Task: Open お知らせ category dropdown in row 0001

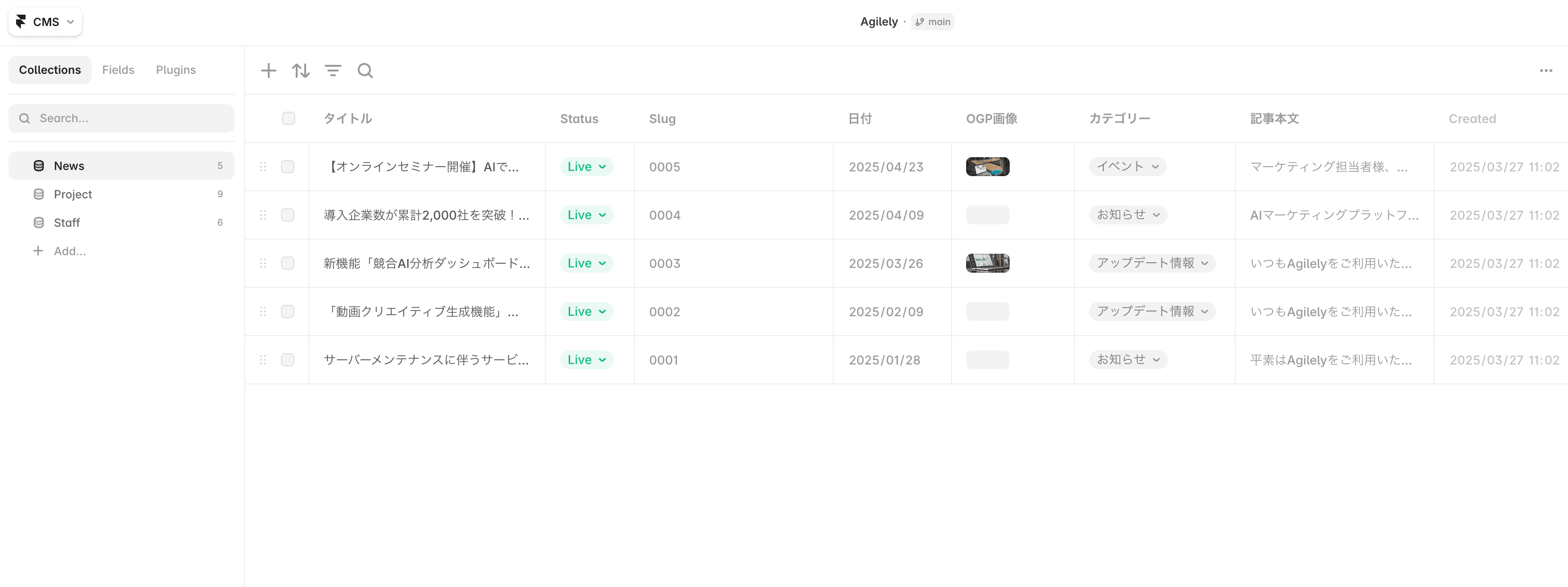Action: (1128, 360)
